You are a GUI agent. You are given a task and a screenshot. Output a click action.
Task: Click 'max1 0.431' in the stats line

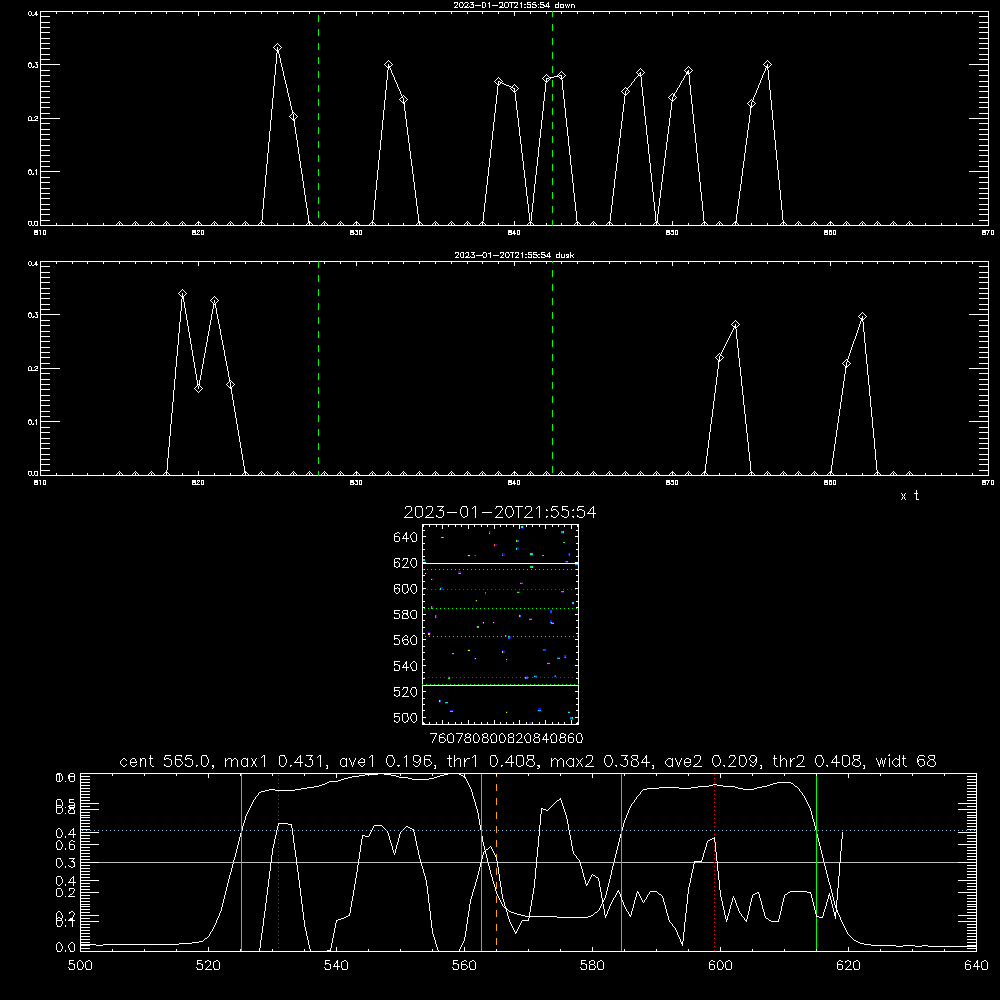pos(279,761)
